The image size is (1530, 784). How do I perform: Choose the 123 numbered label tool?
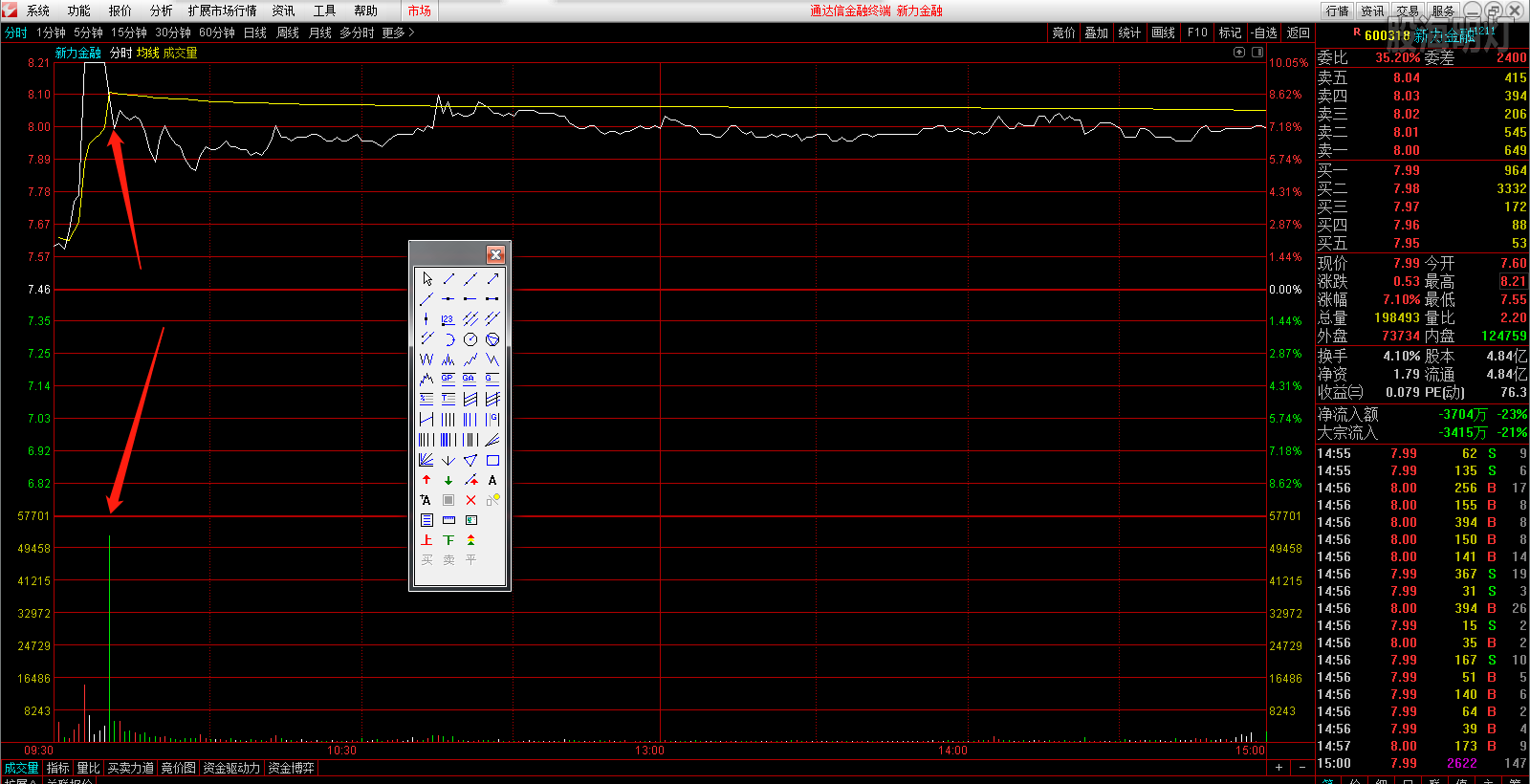click(448, 318)
